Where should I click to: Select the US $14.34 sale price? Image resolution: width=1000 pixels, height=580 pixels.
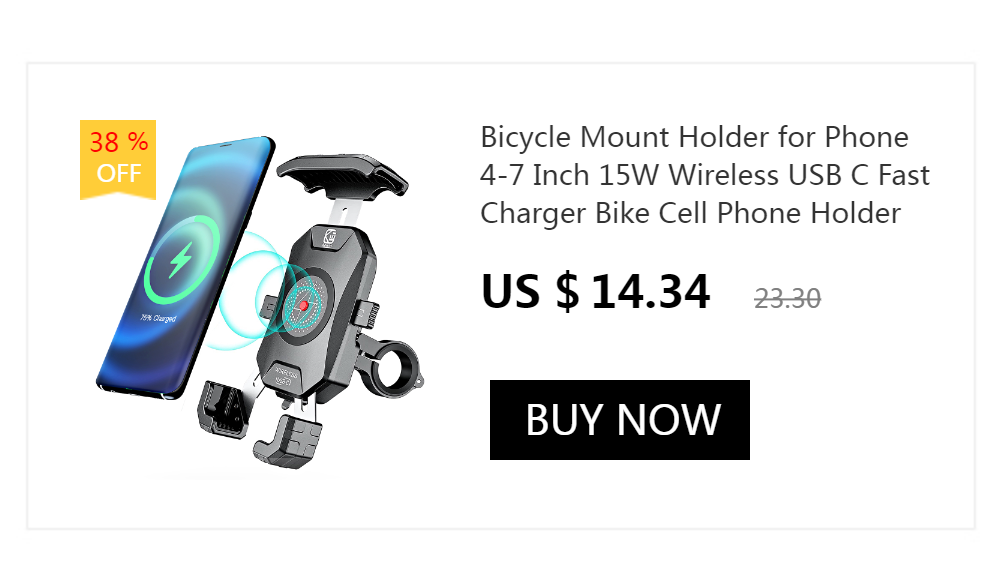tap(596, 292)
